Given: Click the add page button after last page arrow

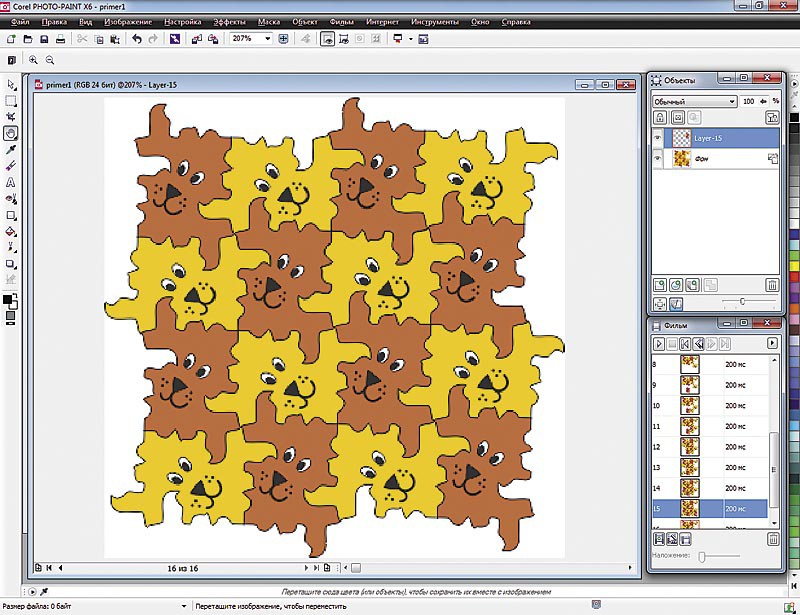Looking at the screenshot, I should (x=327, y=568).
